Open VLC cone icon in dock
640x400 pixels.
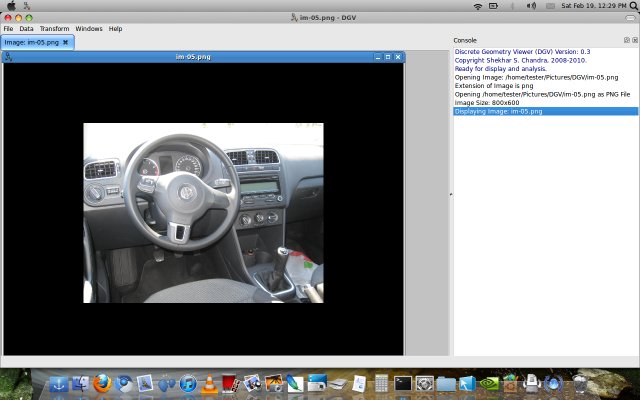pyautogui.click(x=209, y=383)
